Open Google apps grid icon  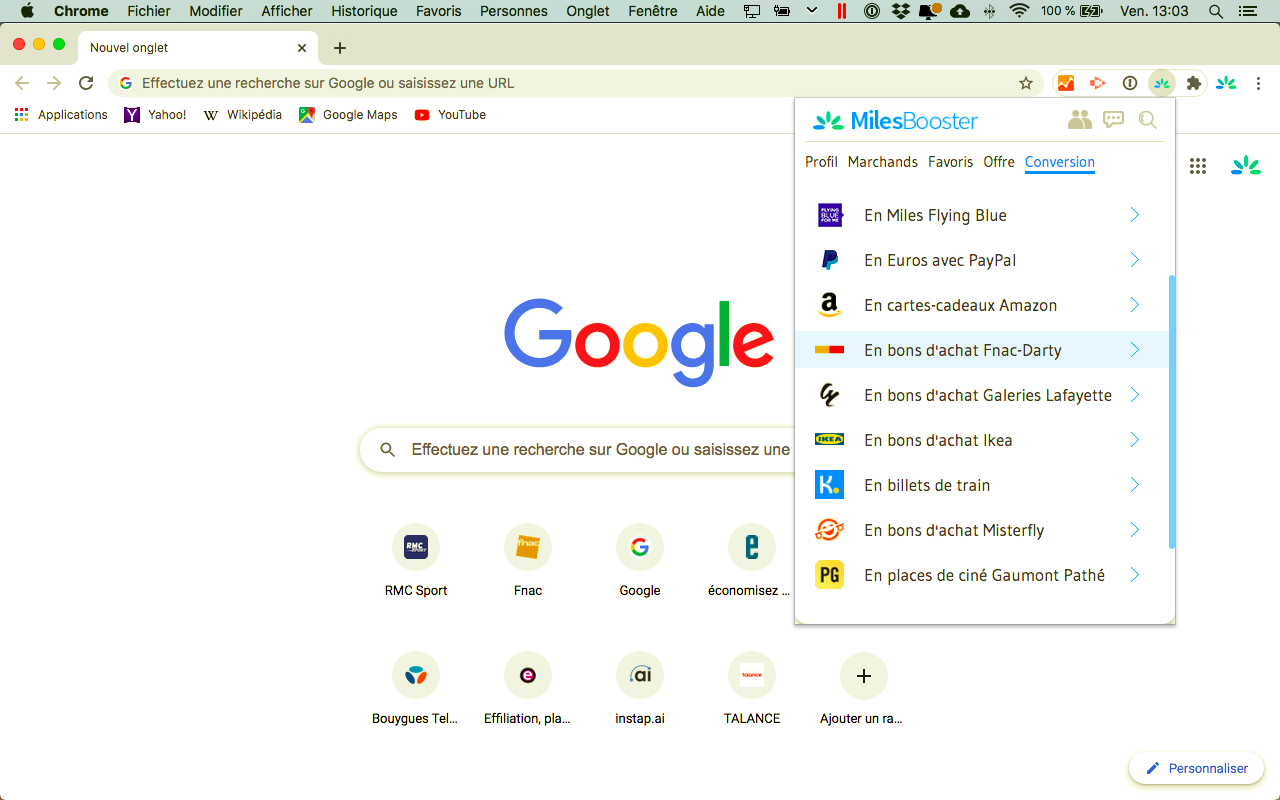click(1198, 166)
